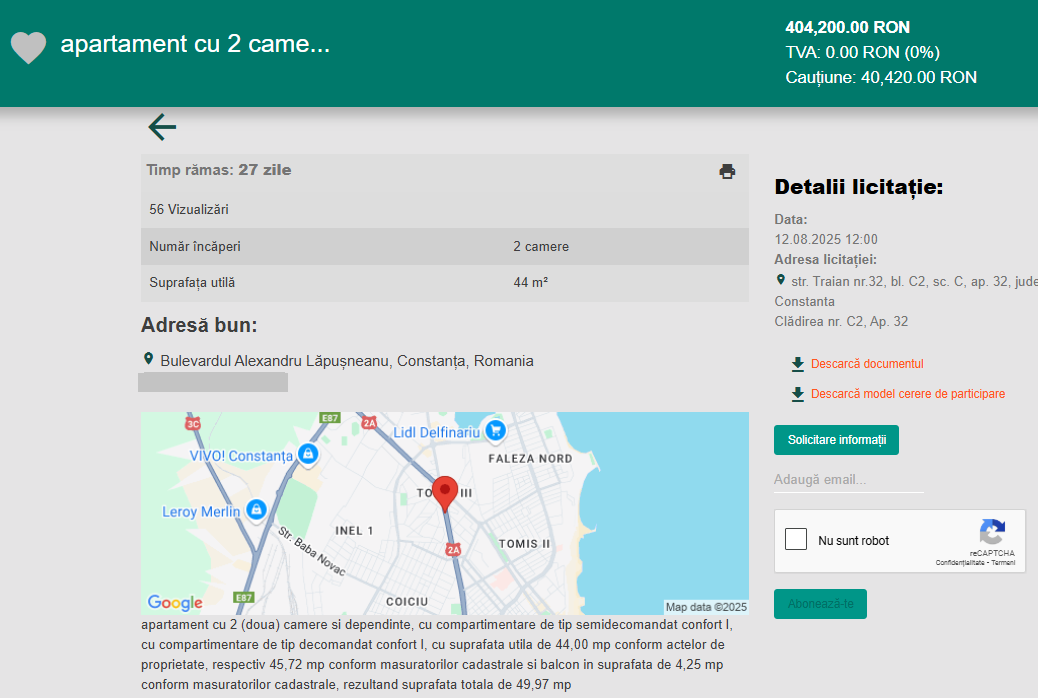
Task: Click Map data ©2025 attribution
Action: point(706,607)
